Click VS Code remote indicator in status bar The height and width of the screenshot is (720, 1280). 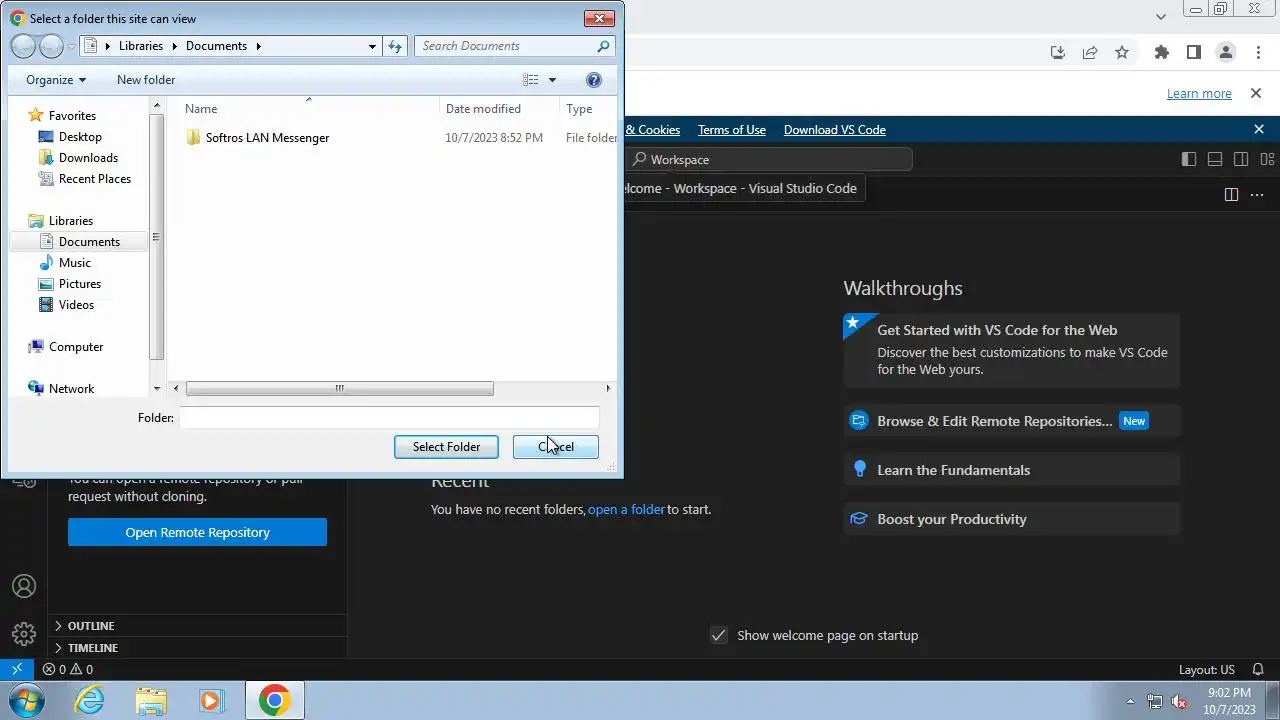(16, 669)
